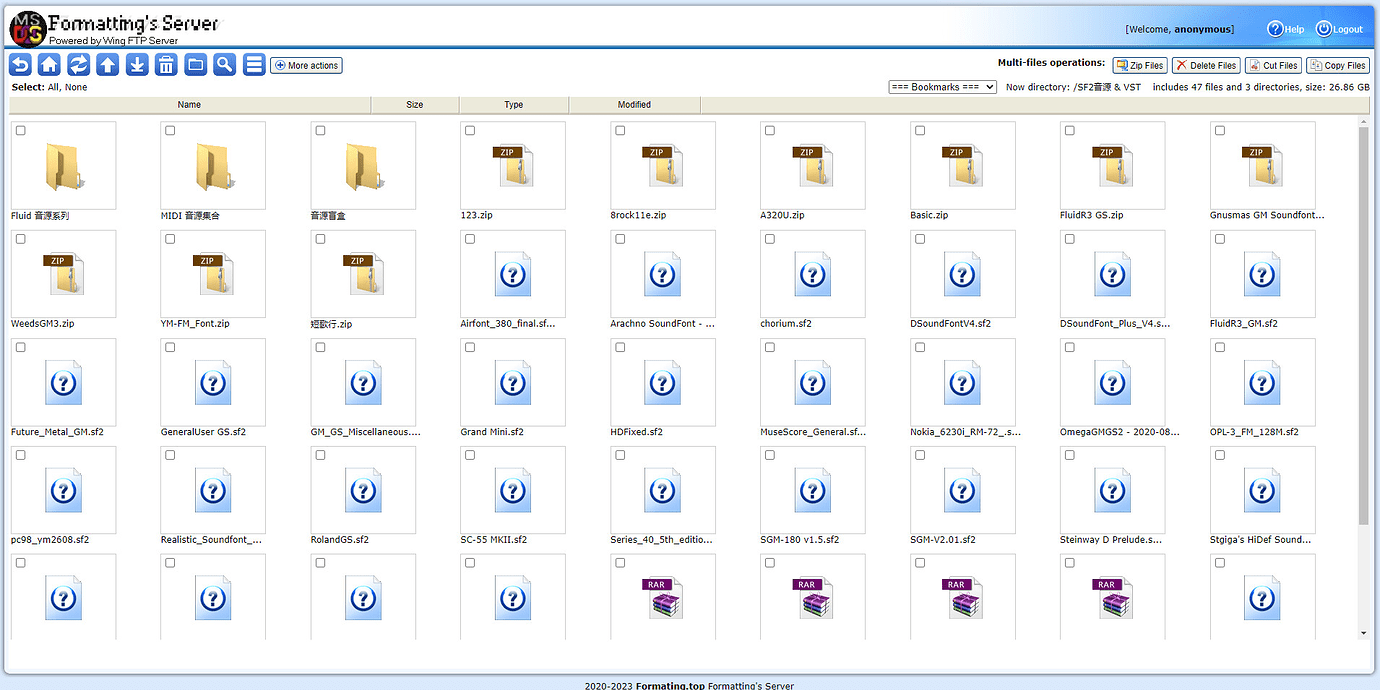Open the MIDI 音源集合 folder thumbnail
This screenshot has height=690, width=1380.
tap(213, 166)
